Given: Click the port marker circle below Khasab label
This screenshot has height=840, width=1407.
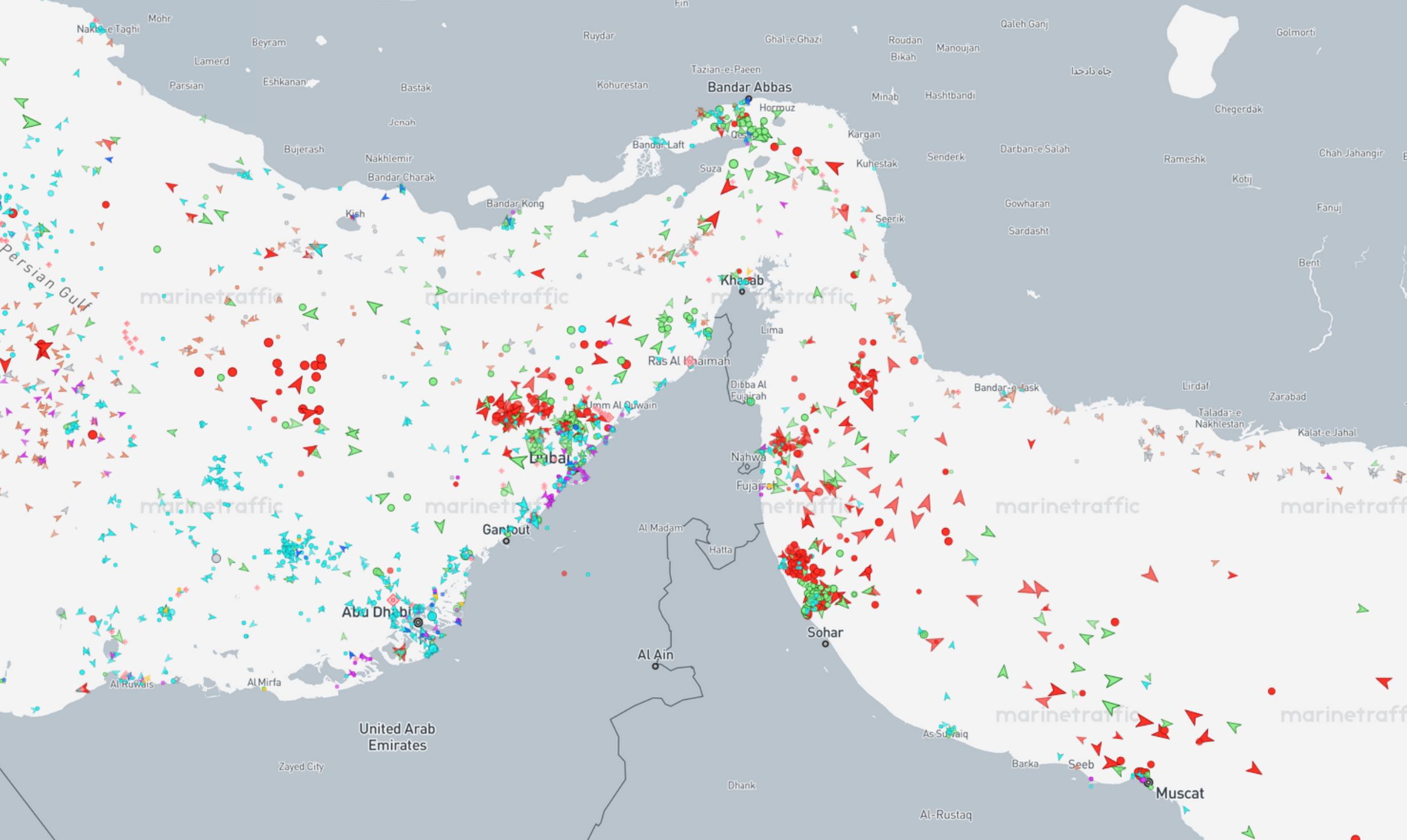Looking at the screenshot, I should coord(742,291).
